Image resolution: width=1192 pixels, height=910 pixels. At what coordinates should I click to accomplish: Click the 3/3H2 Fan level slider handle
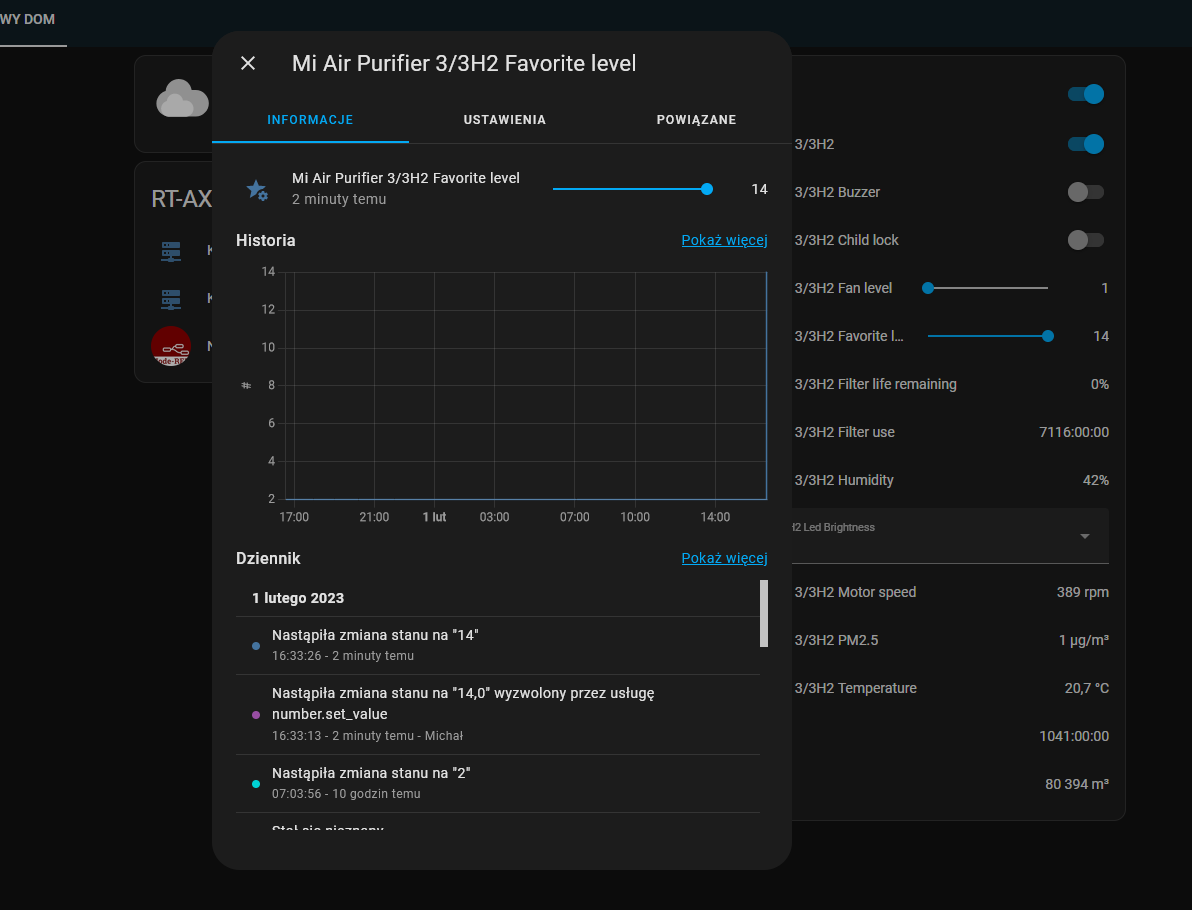coord(928,288)
